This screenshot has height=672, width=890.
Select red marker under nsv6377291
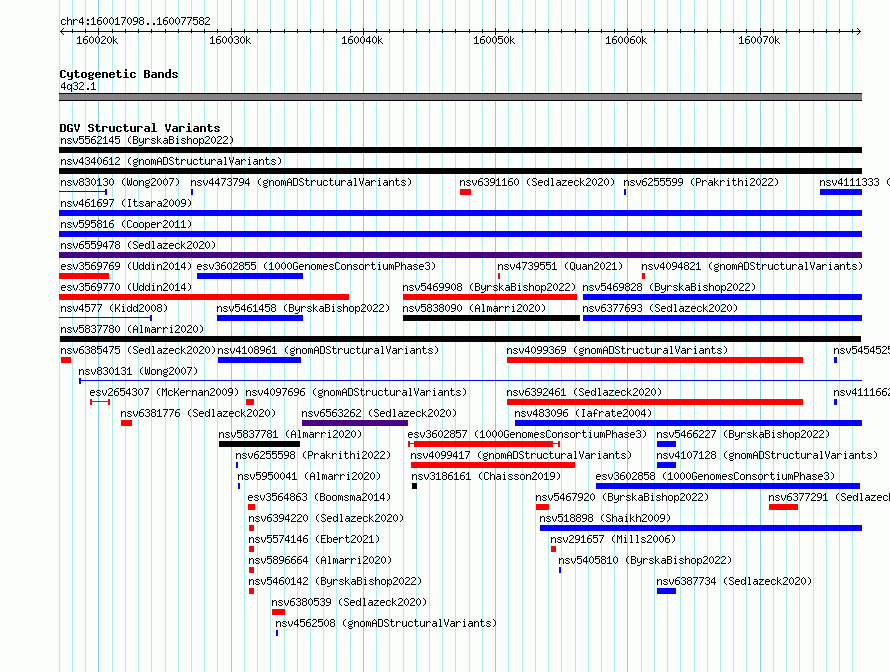click(783, 507)
